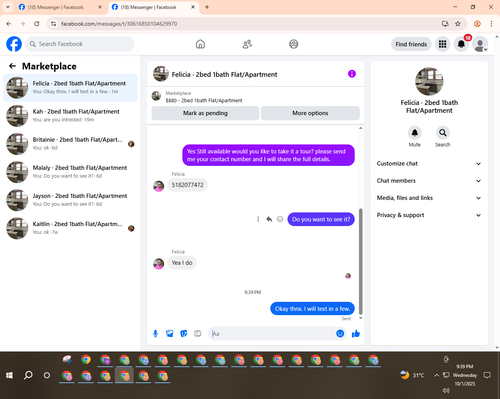Open Kaitlin conversation in list
The image size is (500, 399).
point(70,228)
